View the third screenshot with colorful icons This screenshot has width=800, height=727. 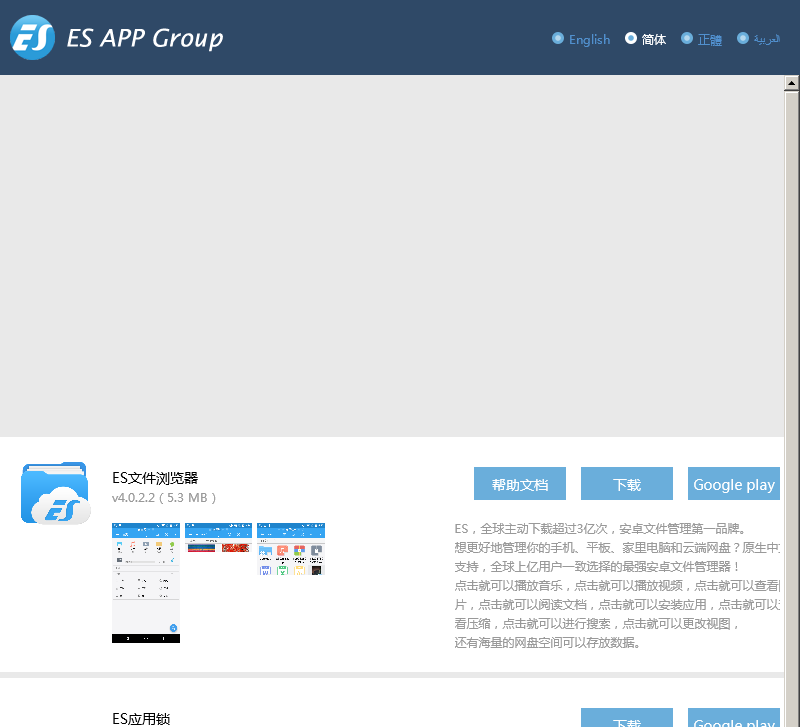click(x=291, y=549)
